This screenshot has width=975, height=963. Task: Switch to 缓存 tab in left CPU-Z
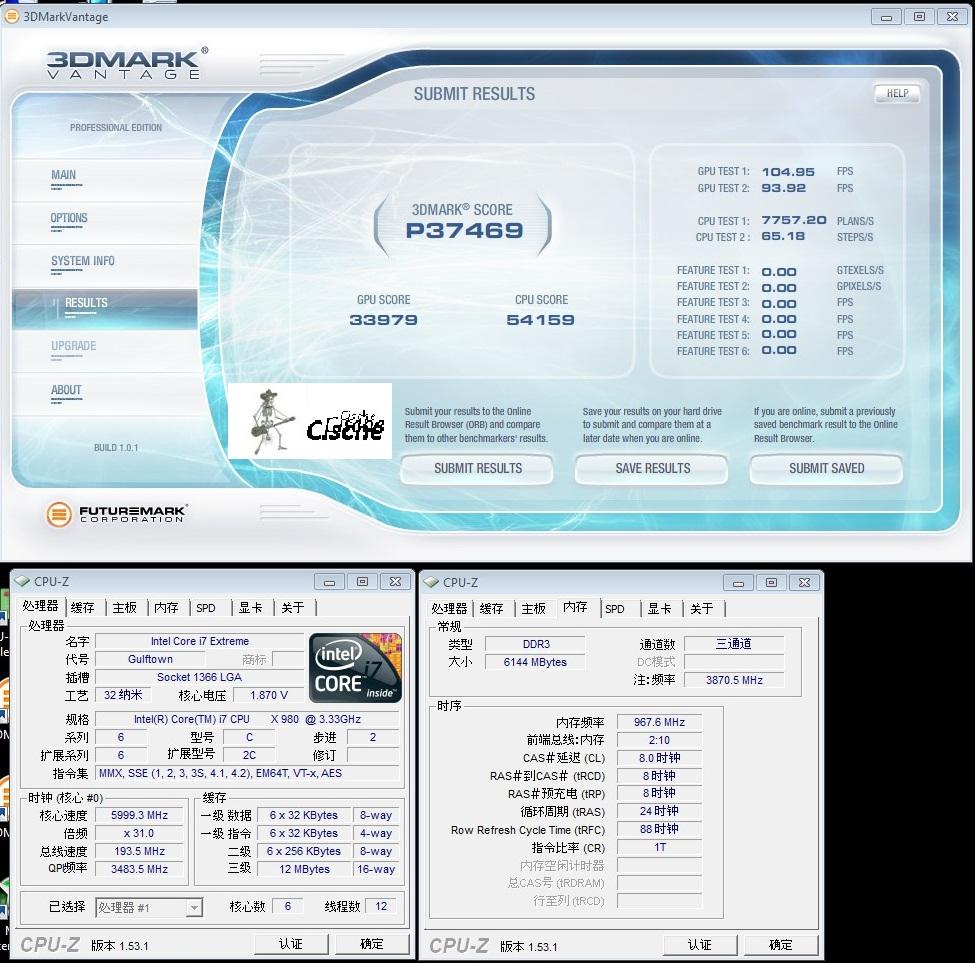(83, 607)
